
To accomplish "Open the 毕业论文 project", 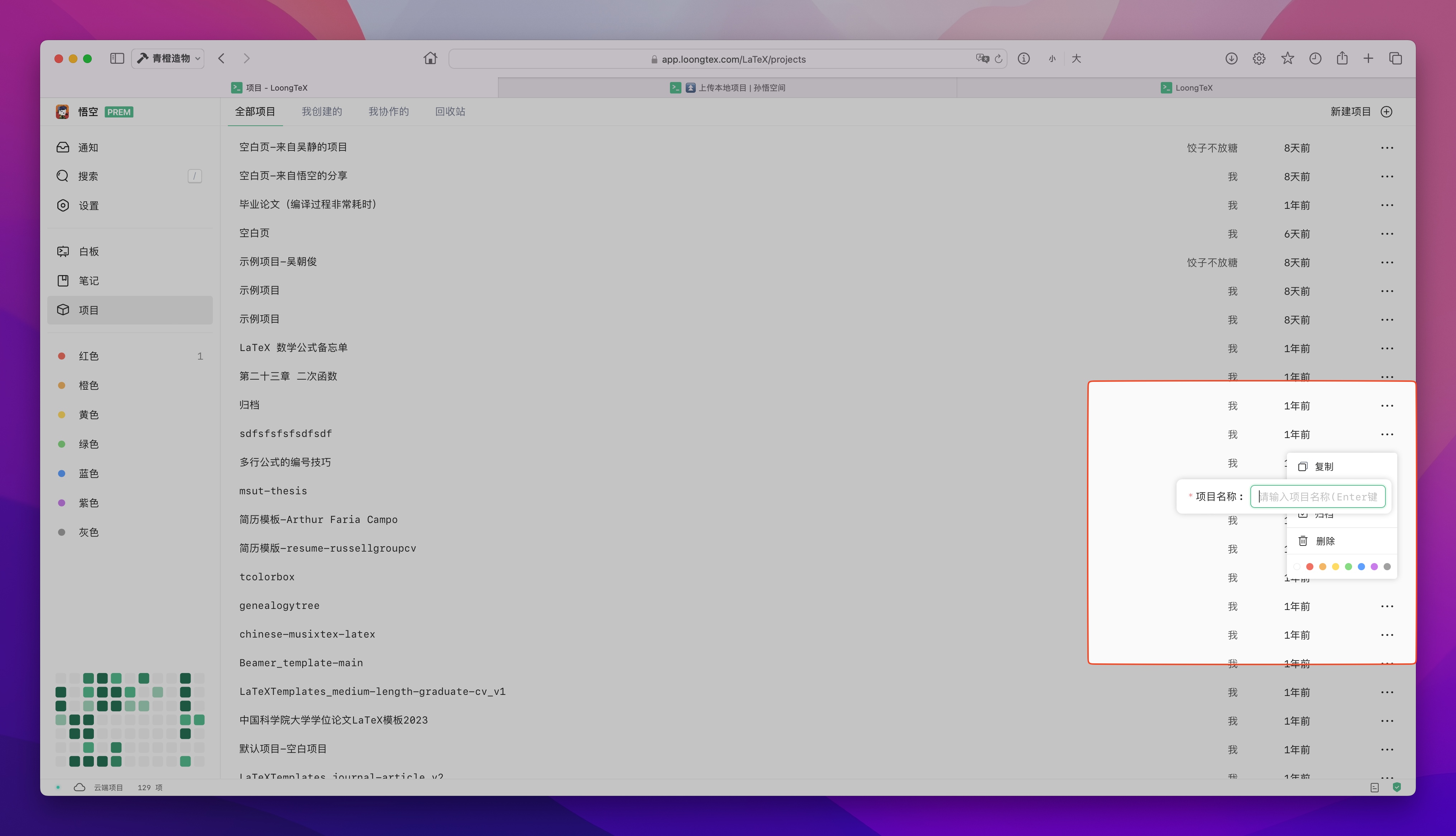I will coord(308,205).
